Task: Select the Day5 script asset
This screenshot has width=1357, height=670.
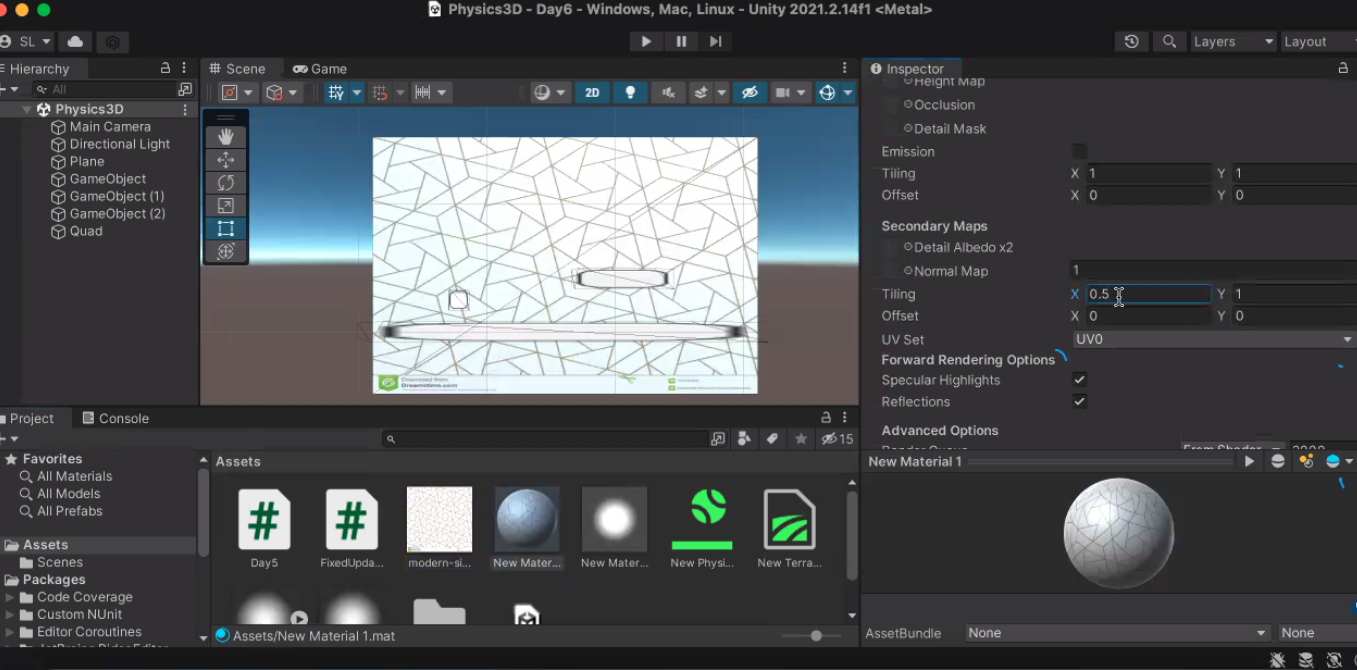Action: 264,529
